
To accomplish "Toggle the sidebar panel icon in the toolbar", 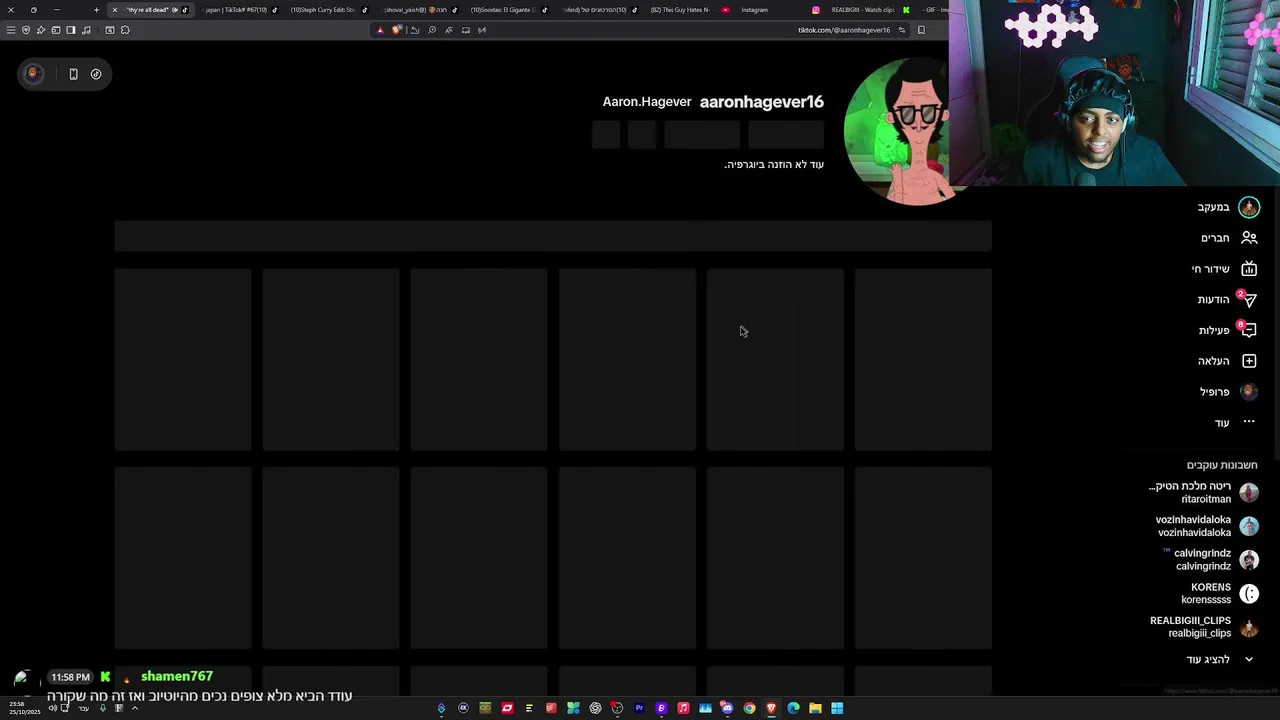I will pos(71,30).
